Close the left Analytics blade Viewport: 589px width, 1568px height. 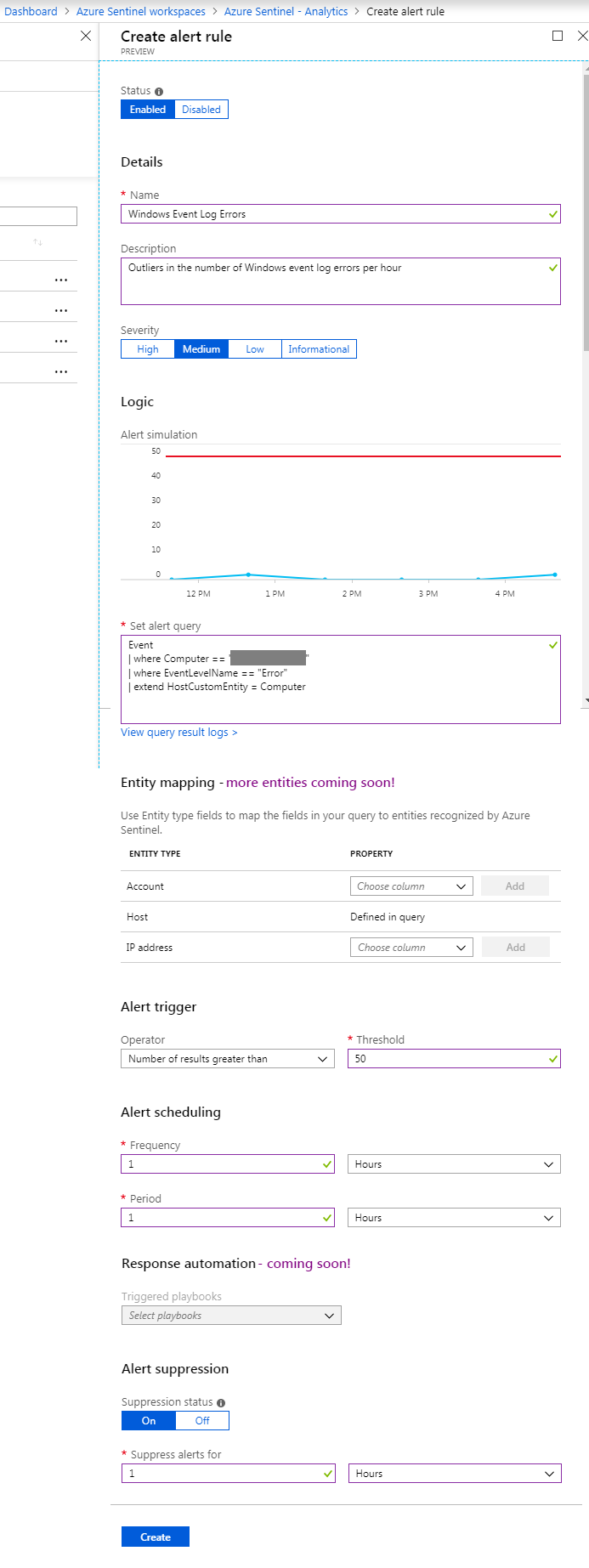[86, 36]
